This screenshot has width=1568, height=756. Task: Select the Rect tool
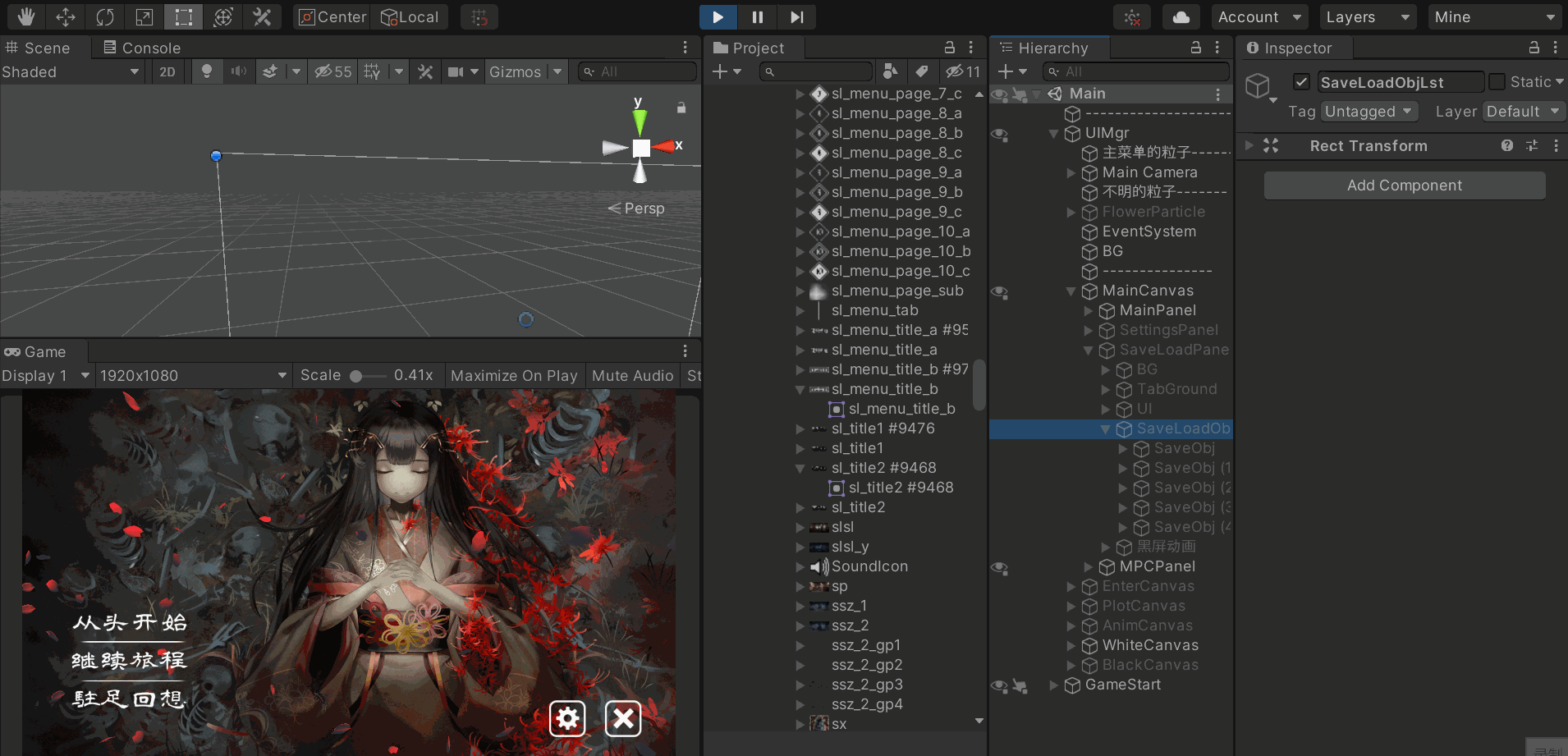(184, 16)
